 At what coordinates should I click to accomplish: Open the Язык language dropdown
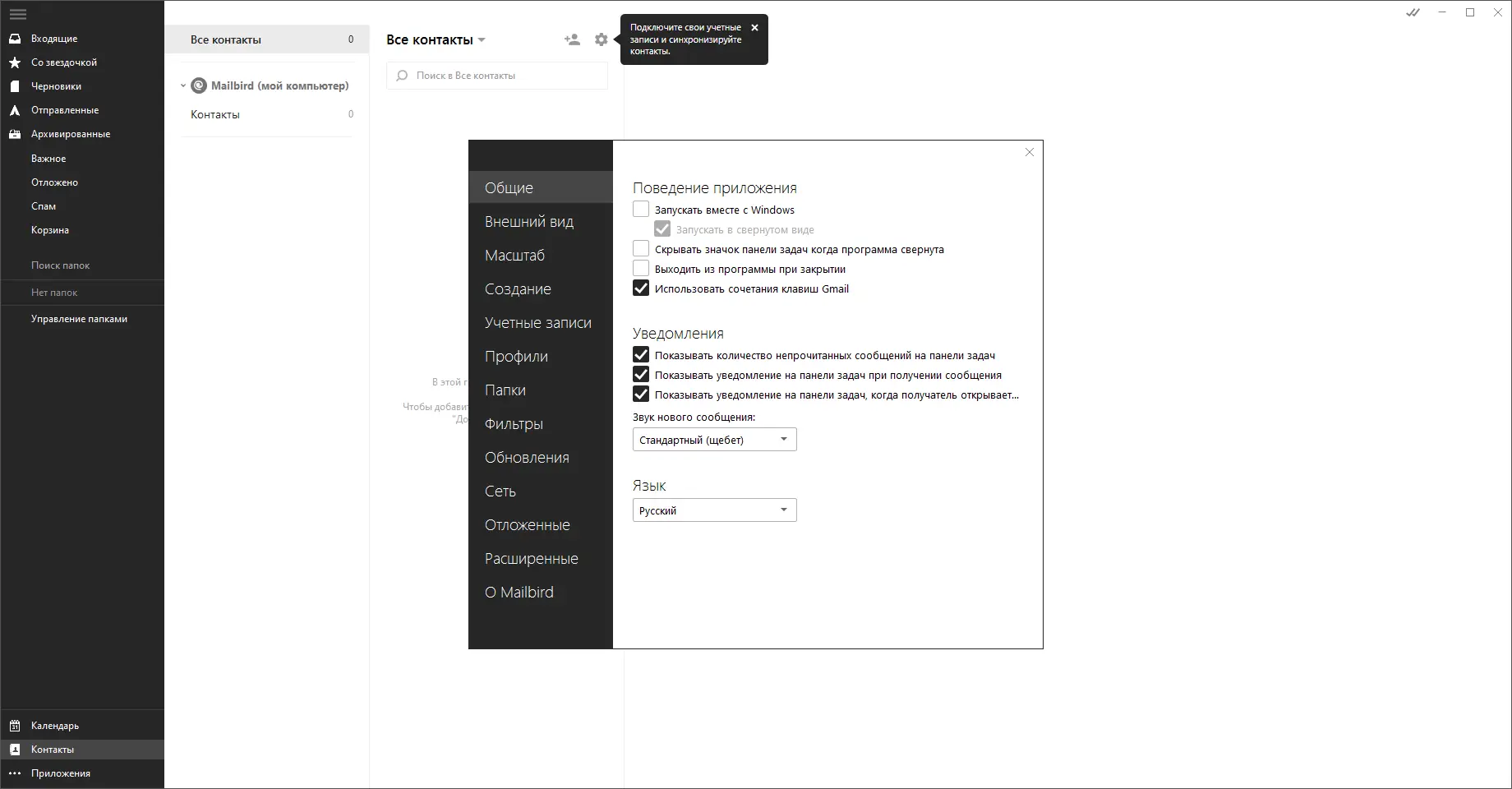point(713,510)
